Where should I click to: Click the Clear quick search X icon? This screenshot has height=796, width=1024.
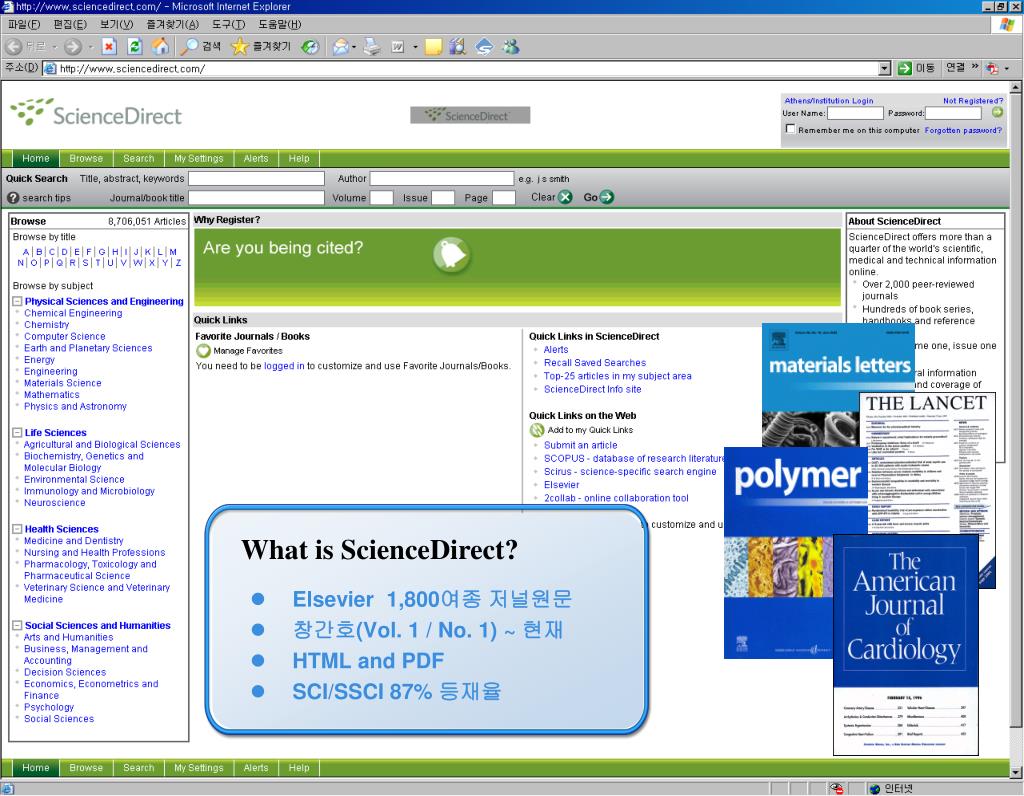click(565, 197)
